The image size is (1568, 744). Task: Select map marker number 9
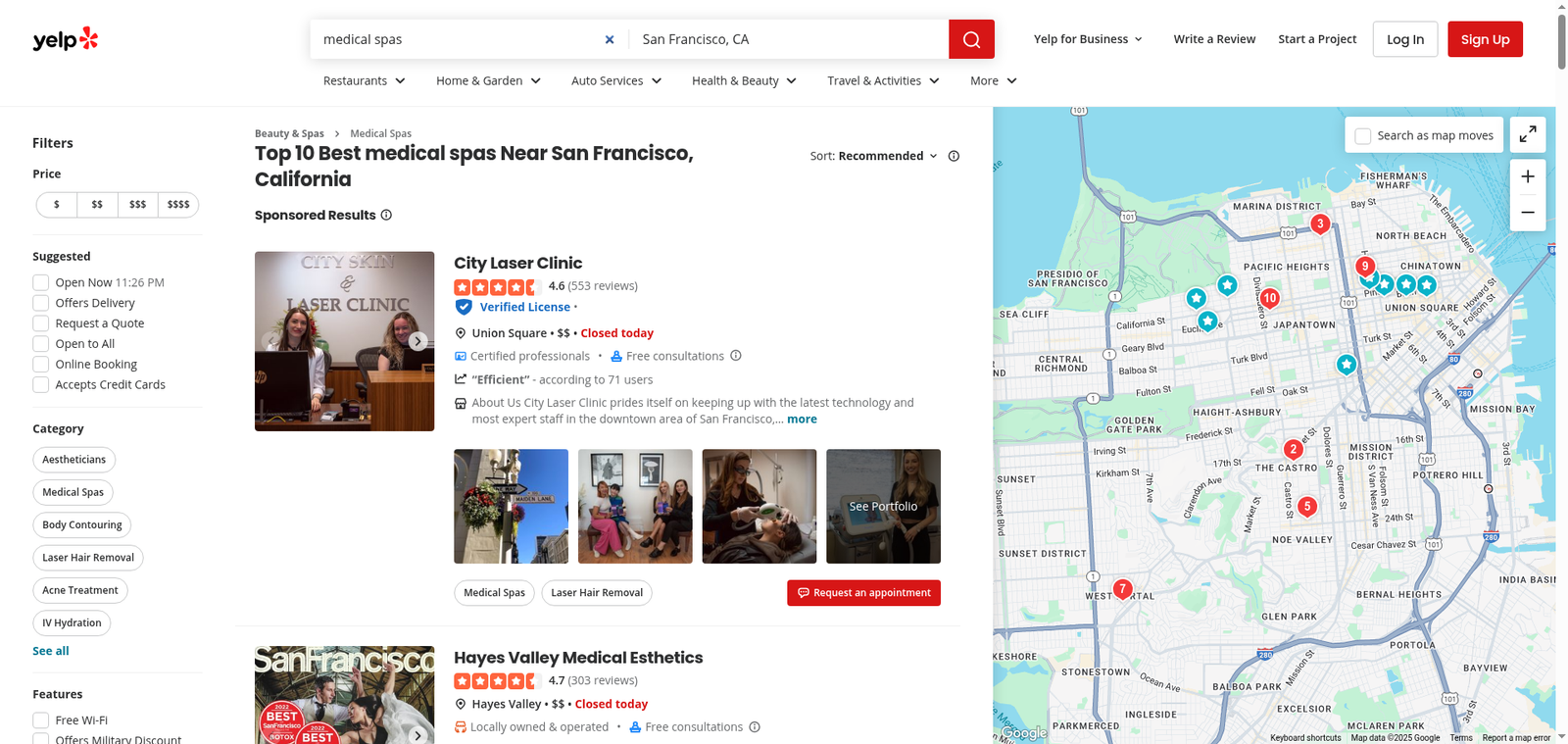click(1364, 266)
